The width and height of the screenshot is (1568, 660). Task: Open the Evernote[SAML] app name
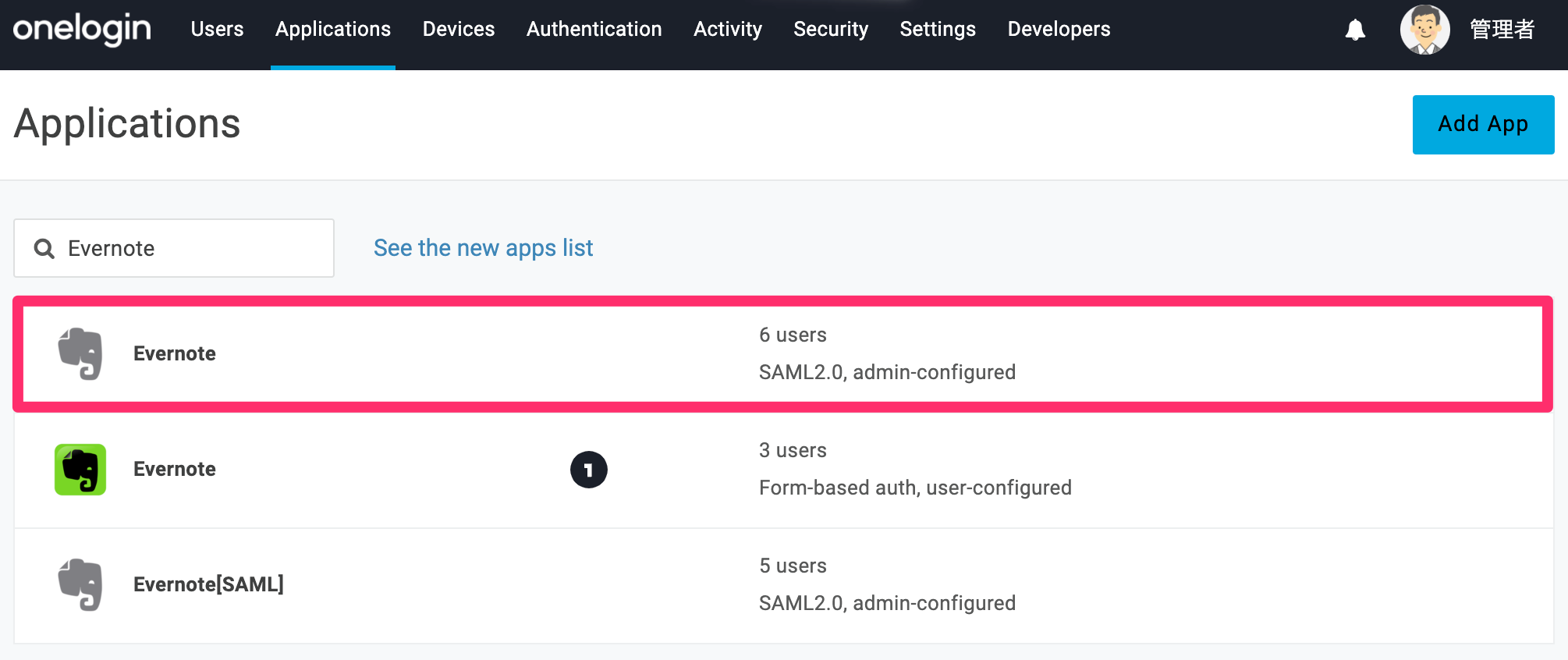pos(208,584)
